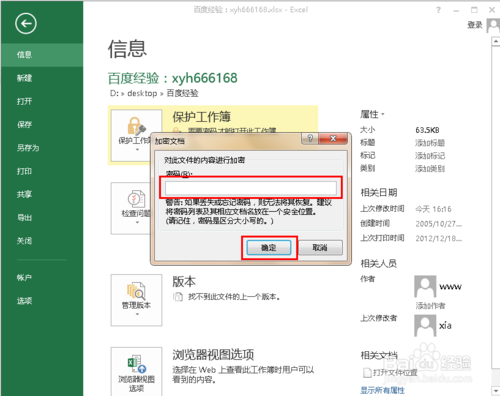Click 显示所有属性 link
Viewport: 500px width, 396px height.
[x=382, y=390]
